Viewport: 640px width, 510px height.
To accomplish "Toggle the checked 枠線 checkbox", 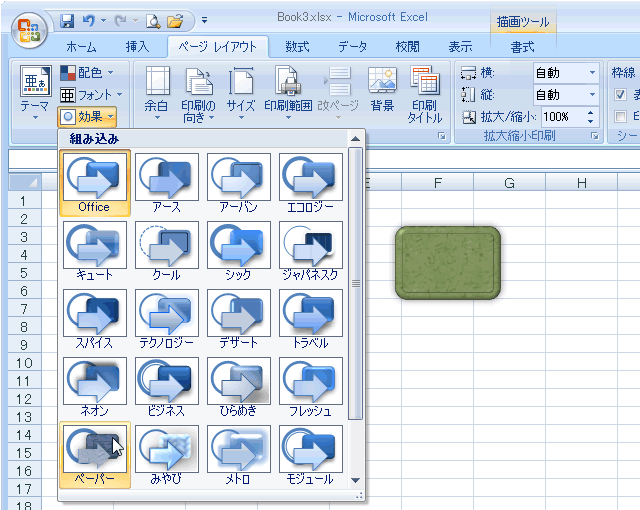I will pyautogui.click(x=620, y=95).
